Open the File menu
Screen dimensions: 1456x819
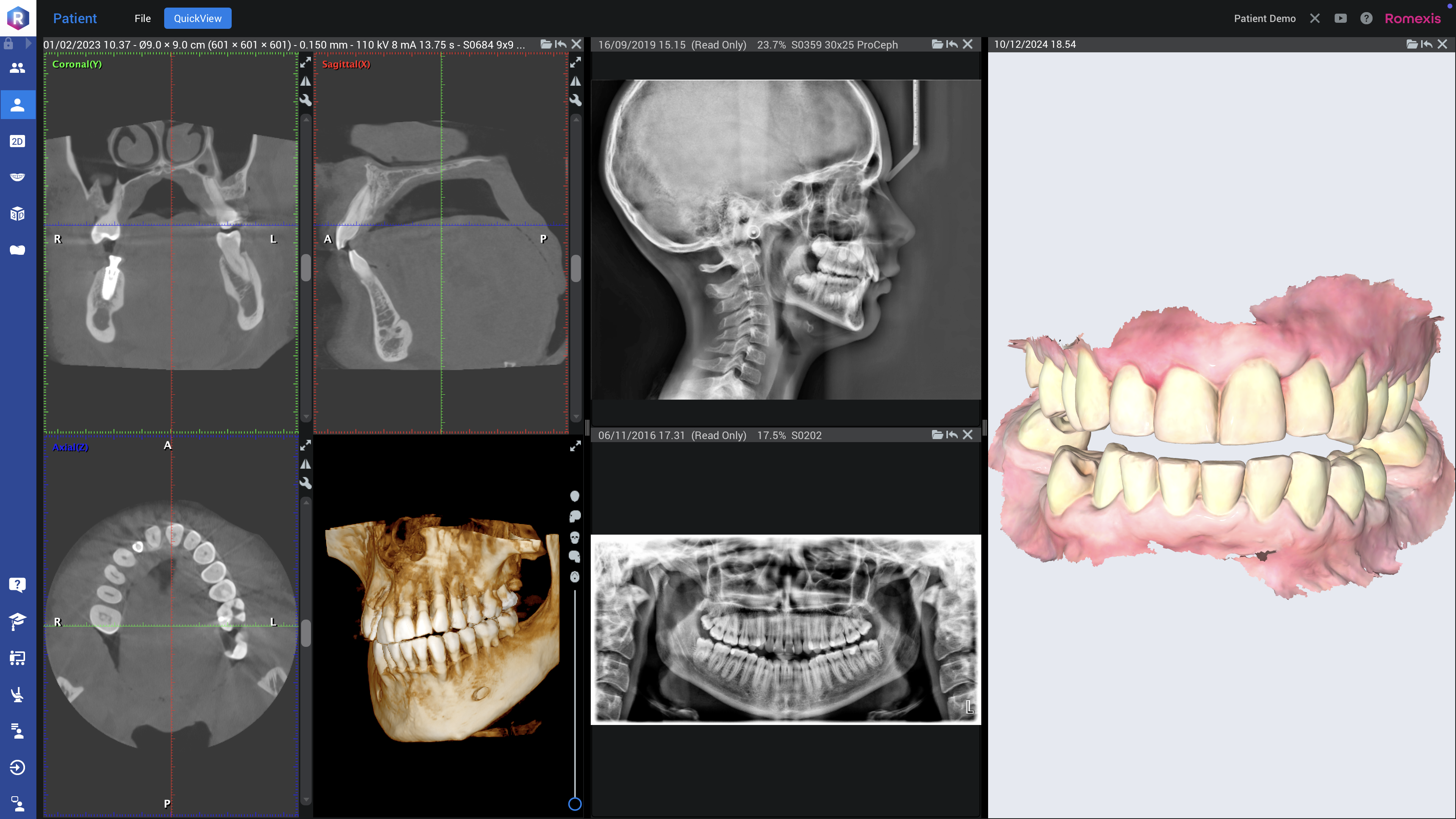click(143, 18)
